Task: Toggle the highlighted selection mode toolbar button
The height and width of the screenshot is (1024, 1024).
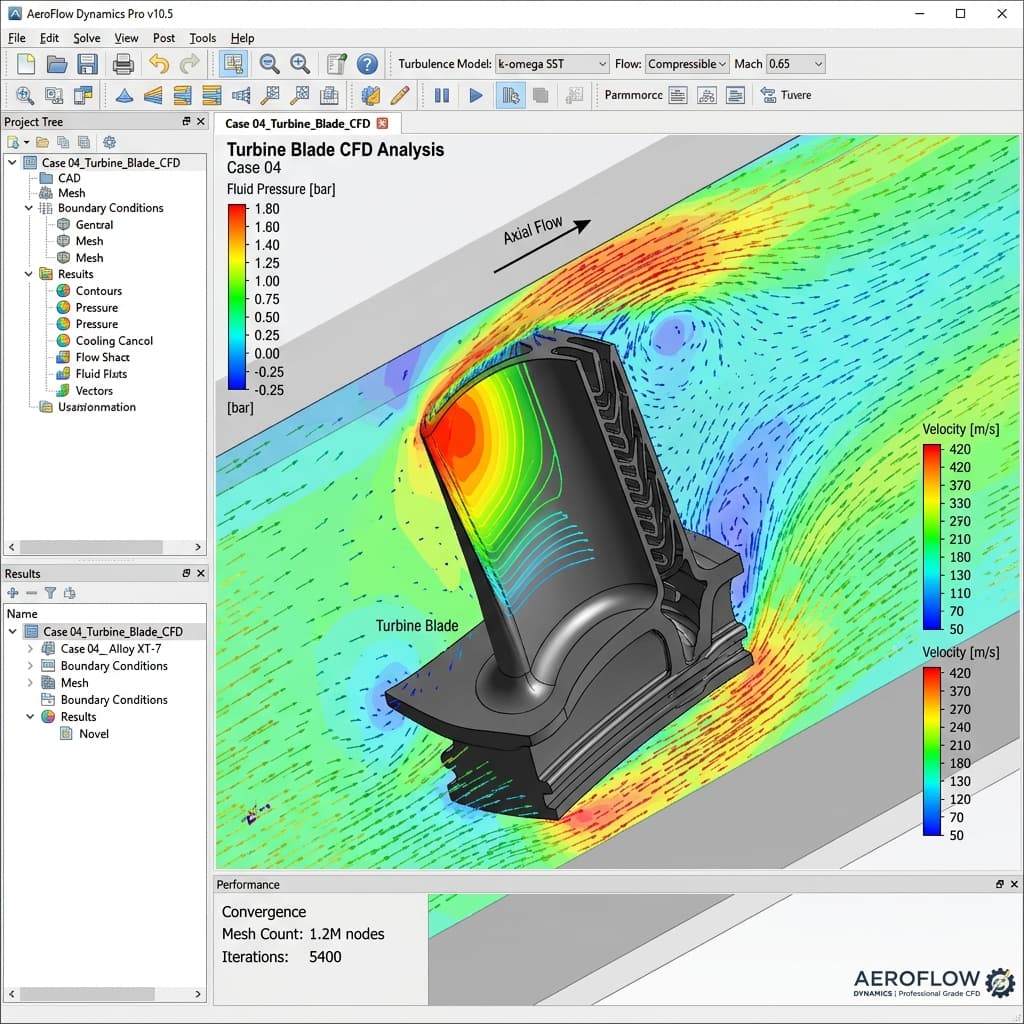Action: click(234, 64)
